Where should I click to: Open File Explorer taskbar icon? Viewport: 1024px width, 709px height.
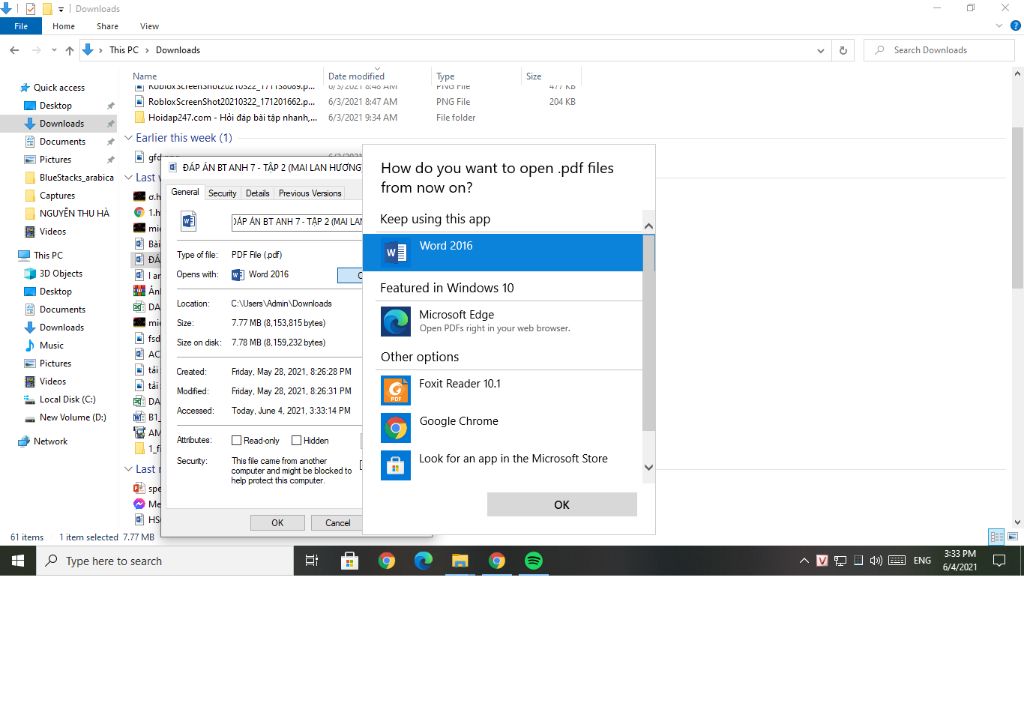pyautogui.click(x=460, y=561)
